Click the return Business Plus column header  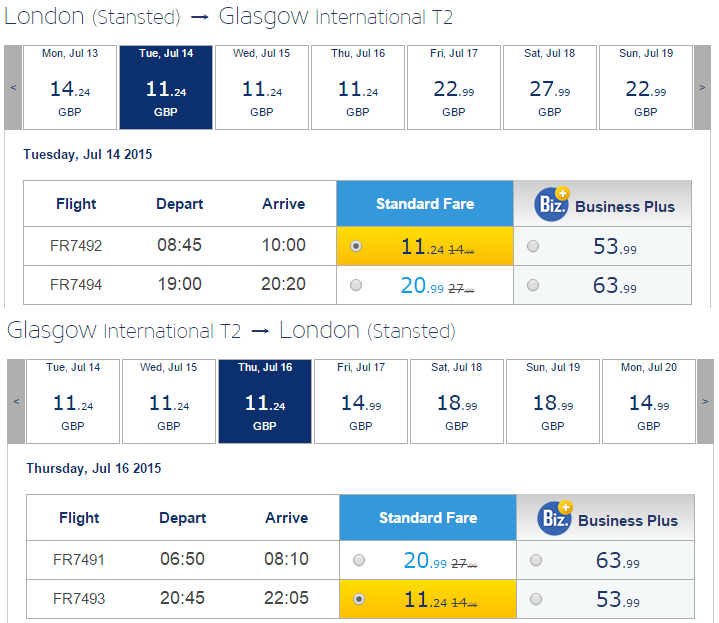pos(605,518)
